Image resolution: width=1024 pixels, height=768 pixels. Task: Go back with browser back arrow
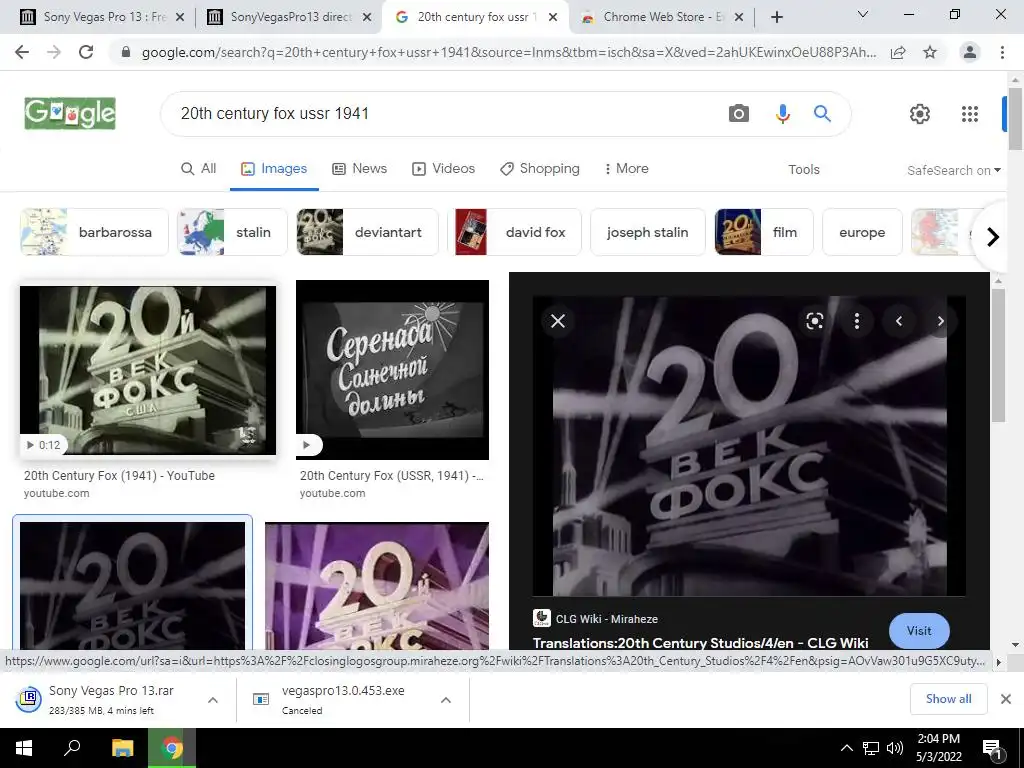coord(22,52)
